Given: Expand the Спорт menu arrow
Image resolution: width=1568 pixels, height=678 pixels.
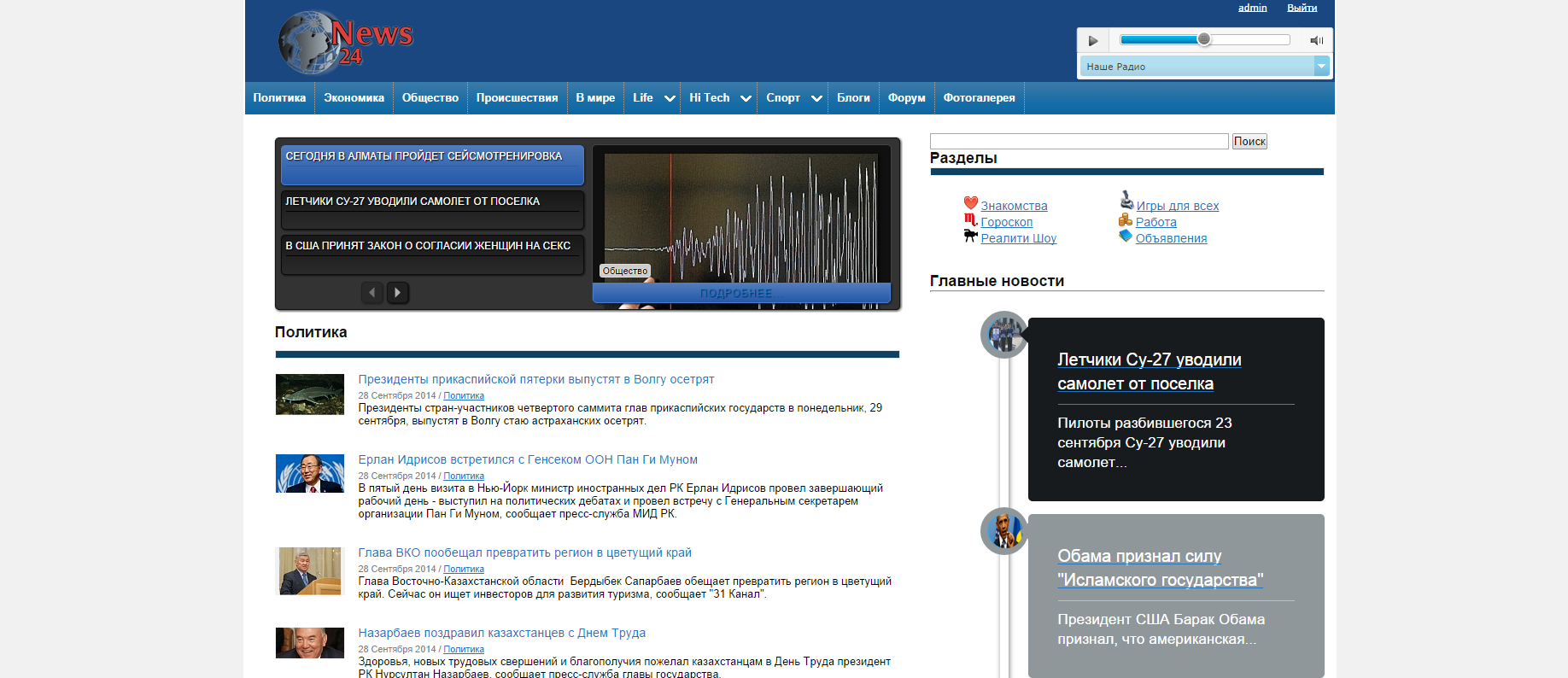Looking at the screenshot, I should pyautogui.click(x=816, y=99).
